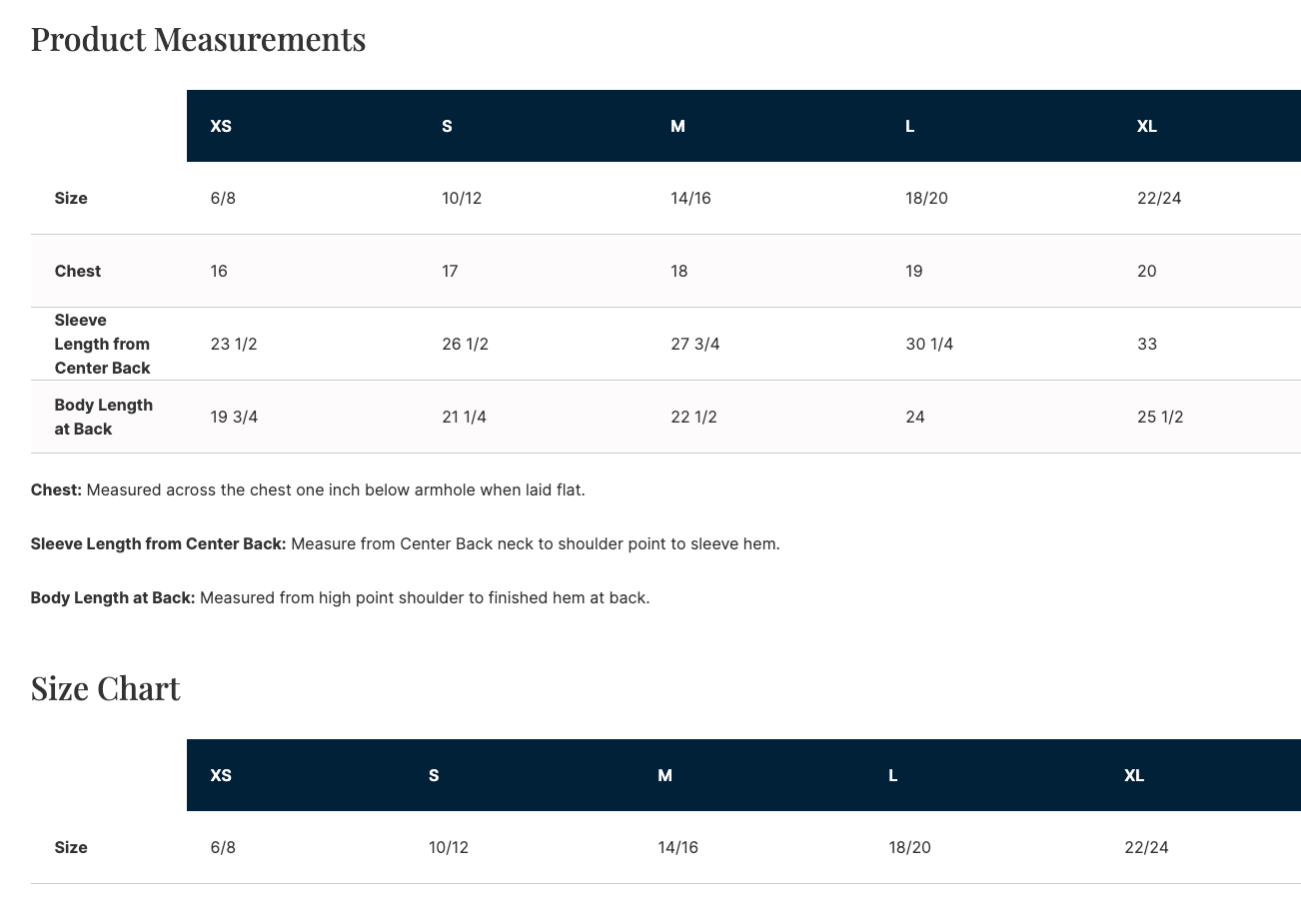Select body length value 25 1/2
1301x924 pixels.
point(1159,417)
